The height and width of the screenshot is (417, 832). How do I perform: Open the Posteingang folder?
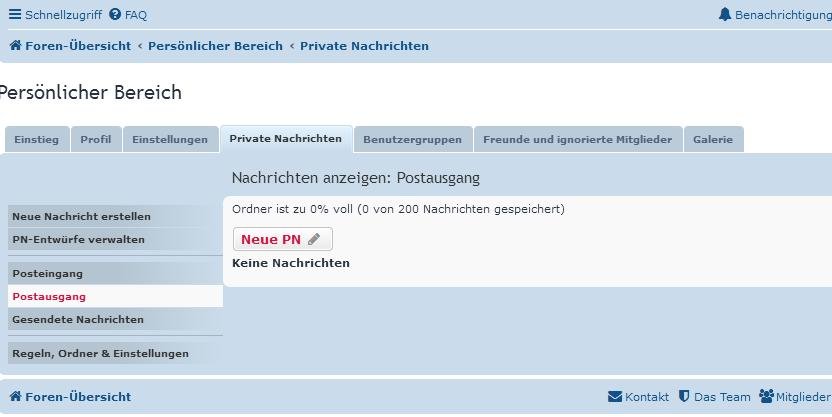click(x=47, y=273)
